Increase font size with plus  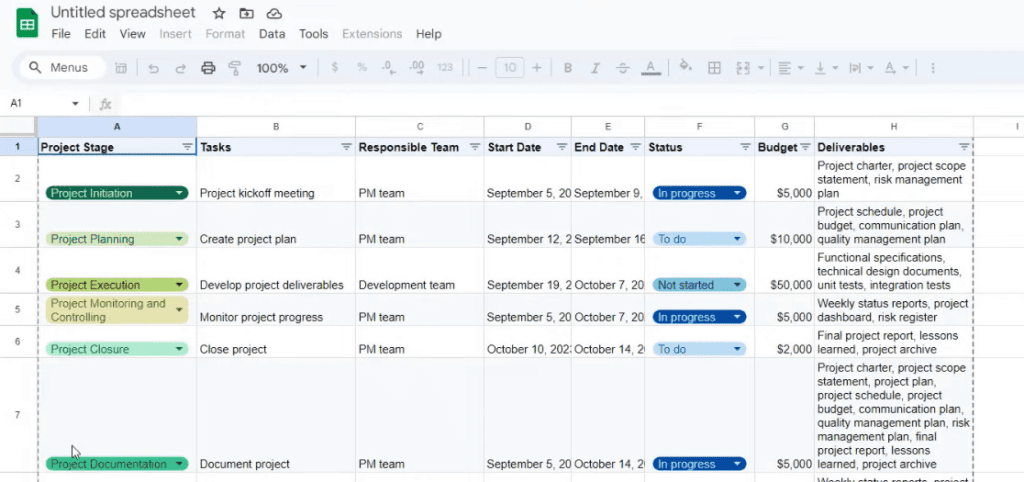click(537, 67)
